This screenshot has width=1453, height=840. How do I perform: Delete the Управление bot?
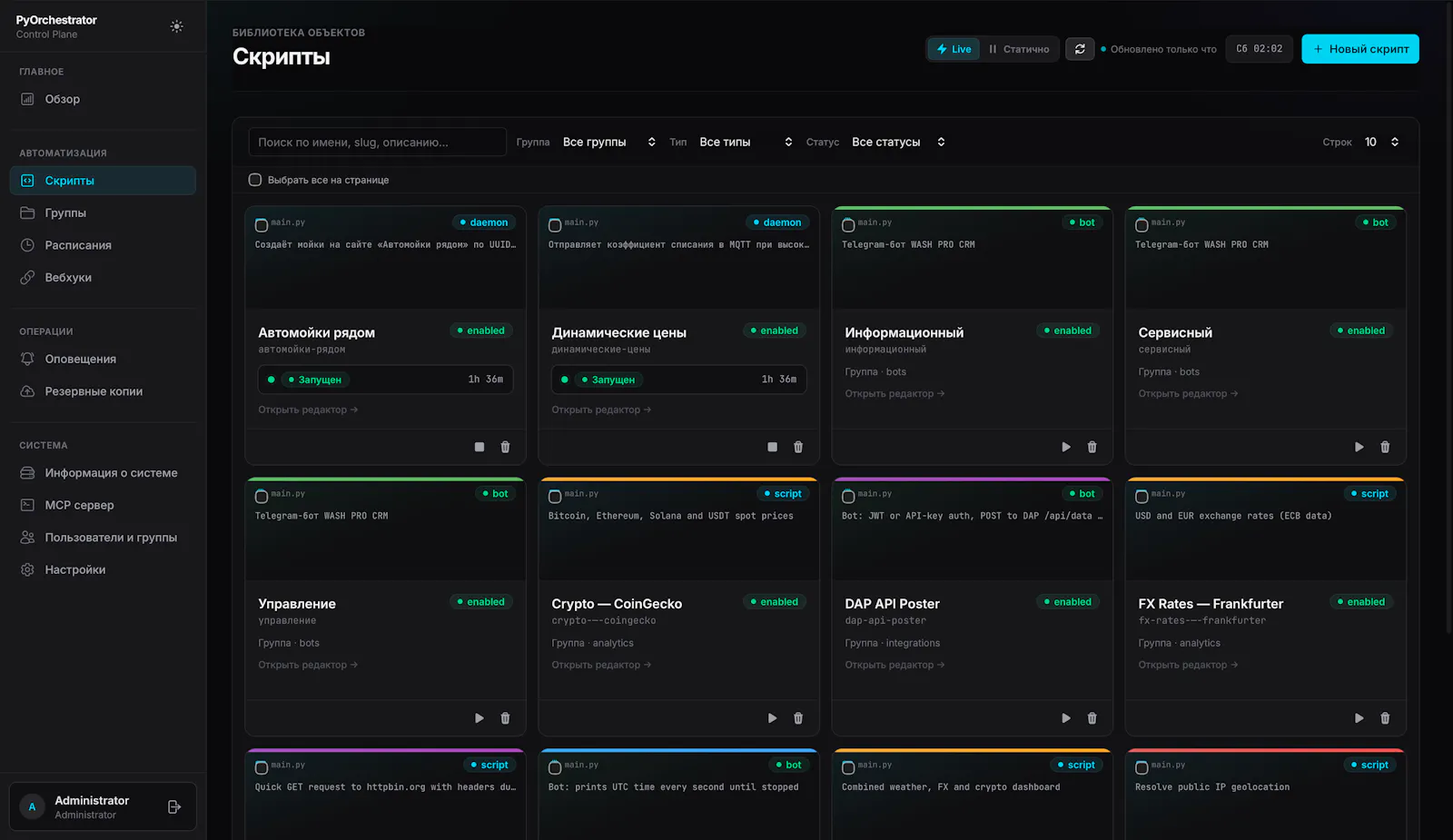click(505, 718)
